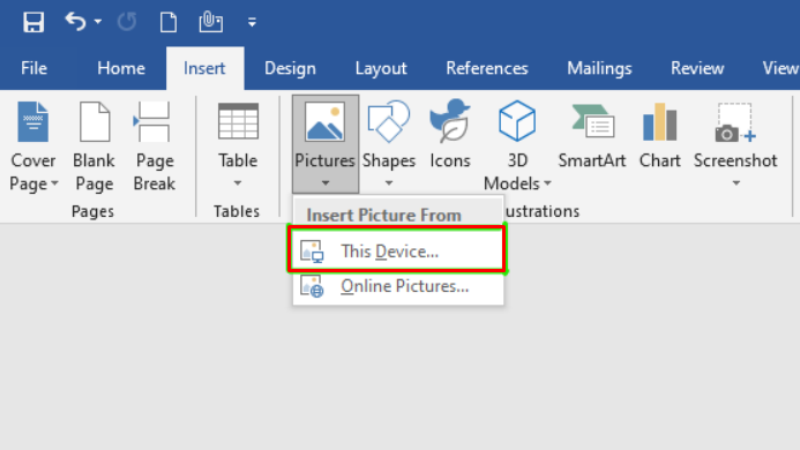Insert a Chart
This screenshot has width=800, height=450.
[x=660, y=135]
